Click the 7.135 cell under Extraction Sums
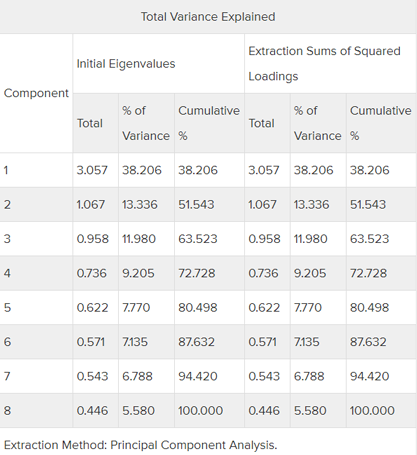The width and height of the screenshot is (417, 455). click(x=307, y=342)
